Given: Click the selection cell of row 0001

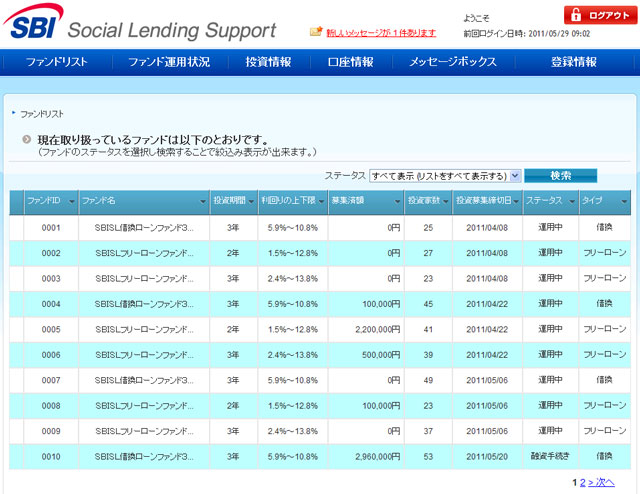Looking at the screenshot, I should pos(16,228).
